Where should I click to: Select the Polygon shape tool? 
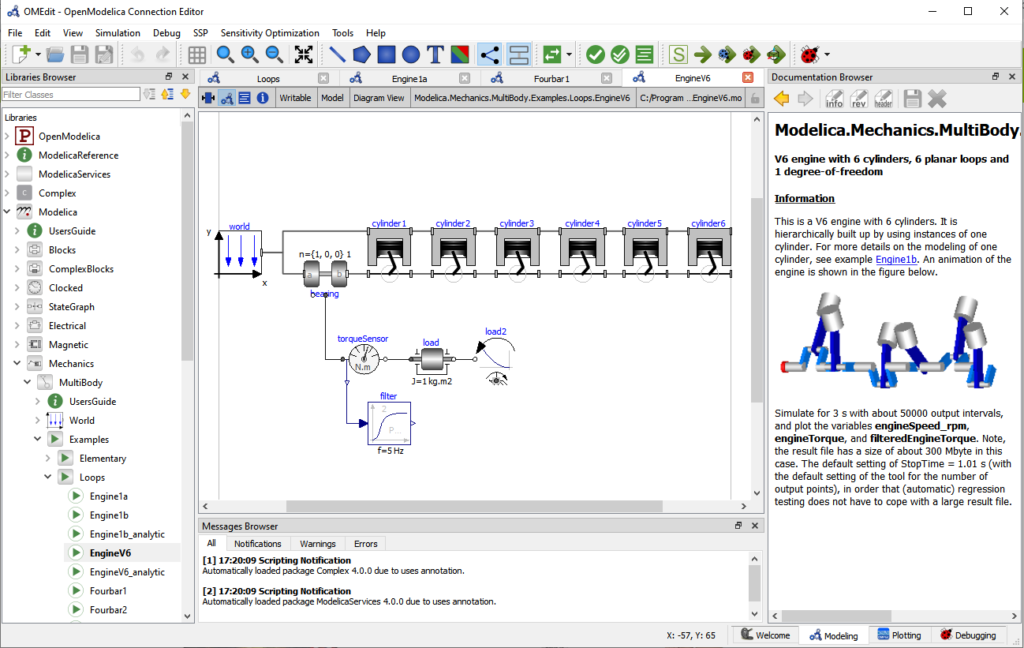pyautogui.click(x=361, y=55)
